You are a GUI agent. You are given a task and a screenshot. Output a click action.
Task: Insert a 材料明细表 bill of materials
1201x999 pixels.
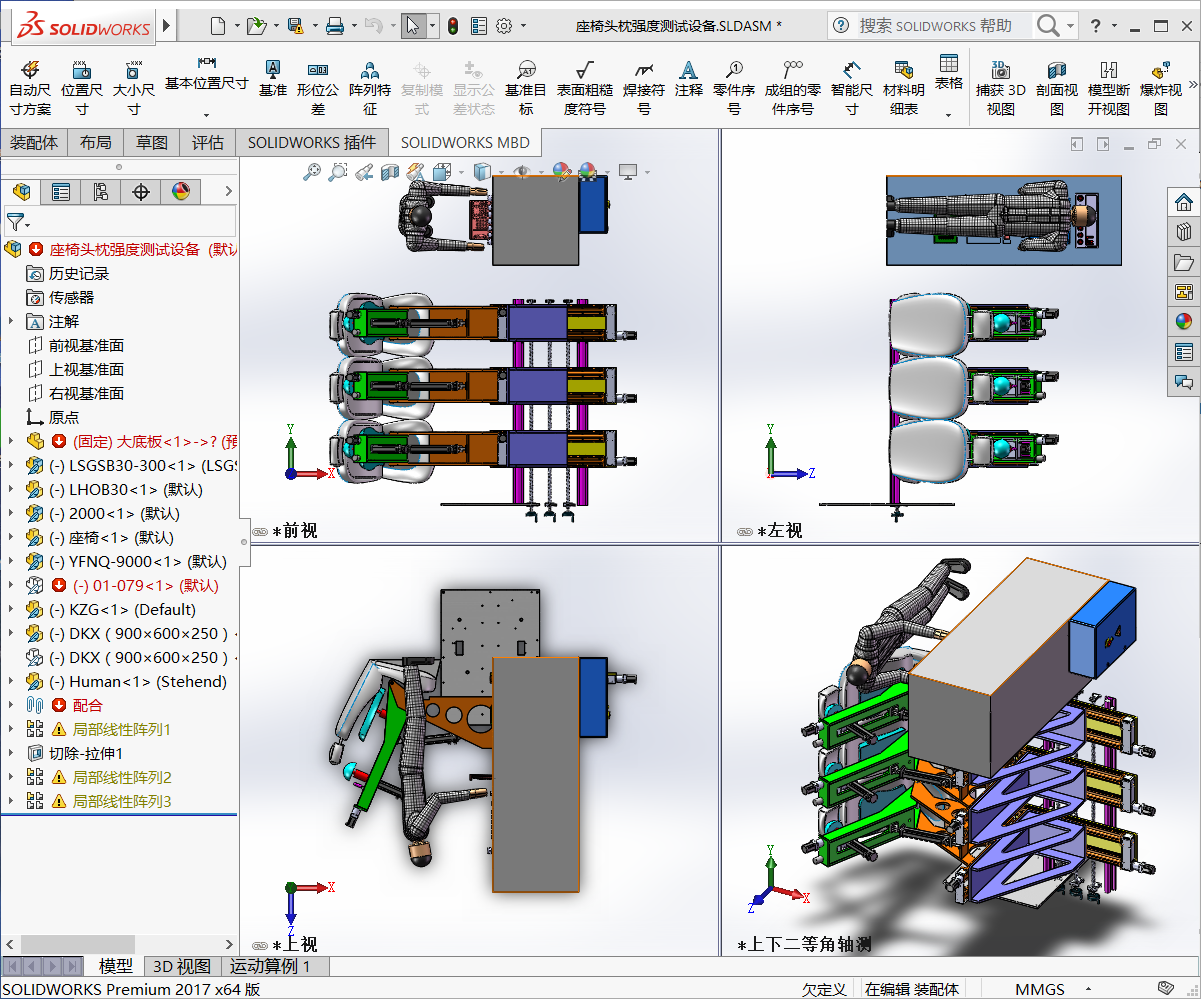point(904,88)
